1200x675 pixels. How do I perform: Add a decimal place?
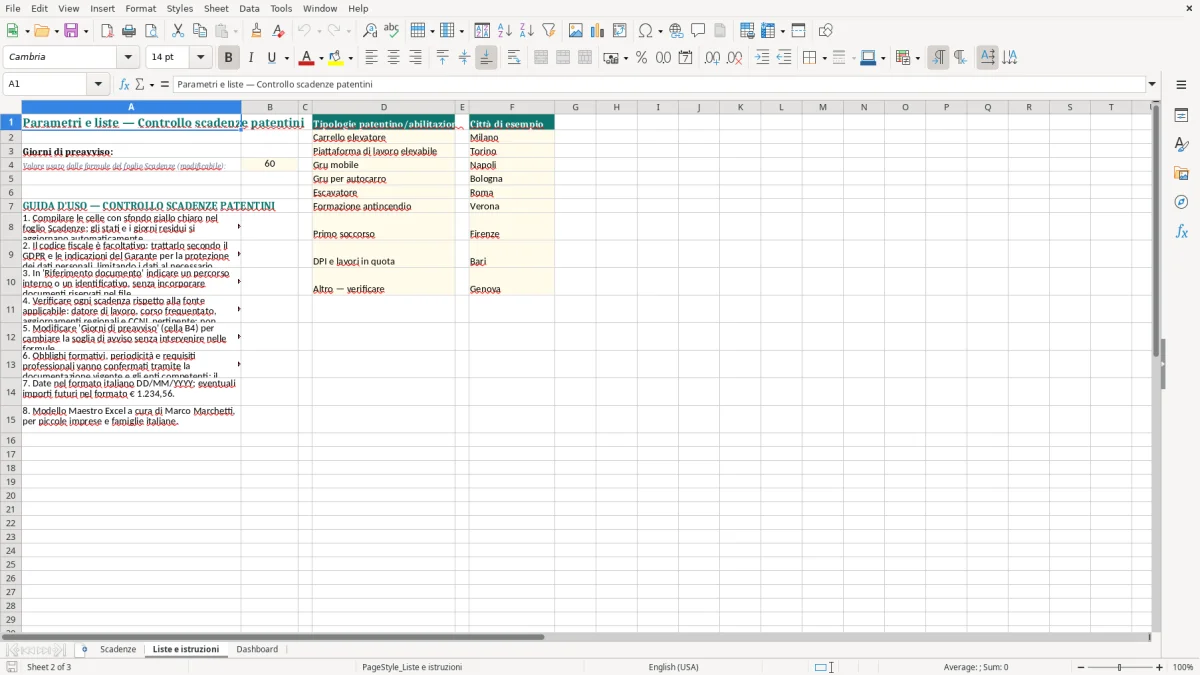coord(713,58)
